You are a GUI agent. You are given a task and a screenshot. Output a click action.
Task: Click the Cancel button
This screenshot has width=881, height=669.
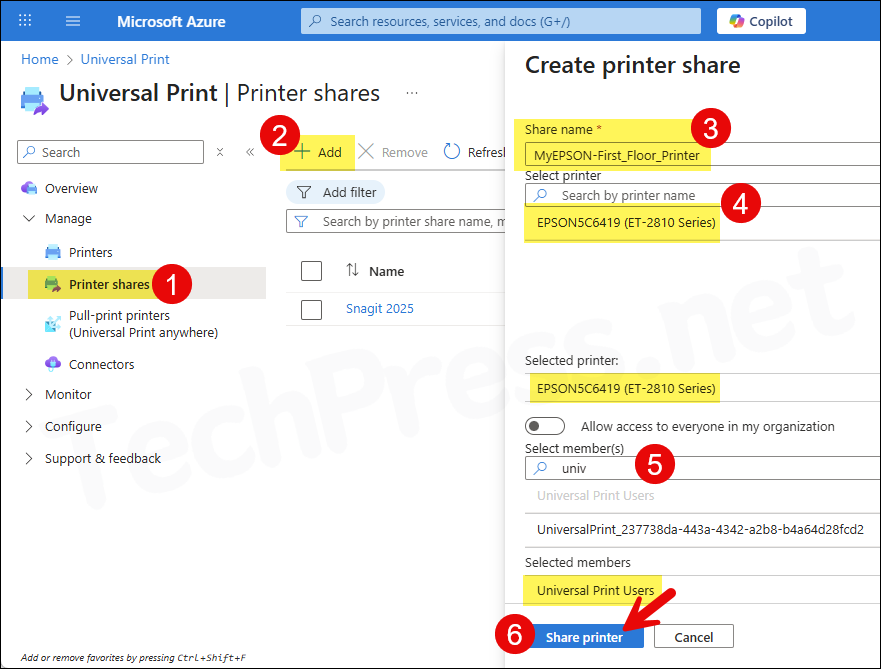694,637
